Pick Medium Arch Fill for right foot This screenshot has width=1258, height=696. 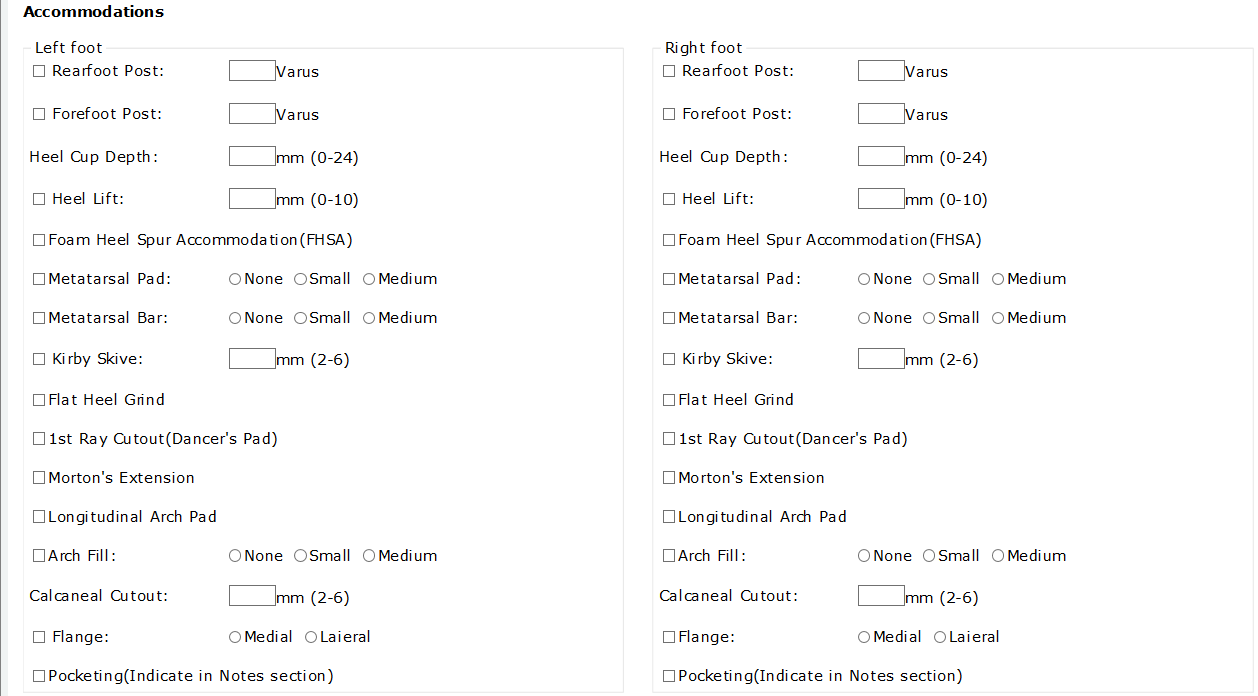[998, 556]
